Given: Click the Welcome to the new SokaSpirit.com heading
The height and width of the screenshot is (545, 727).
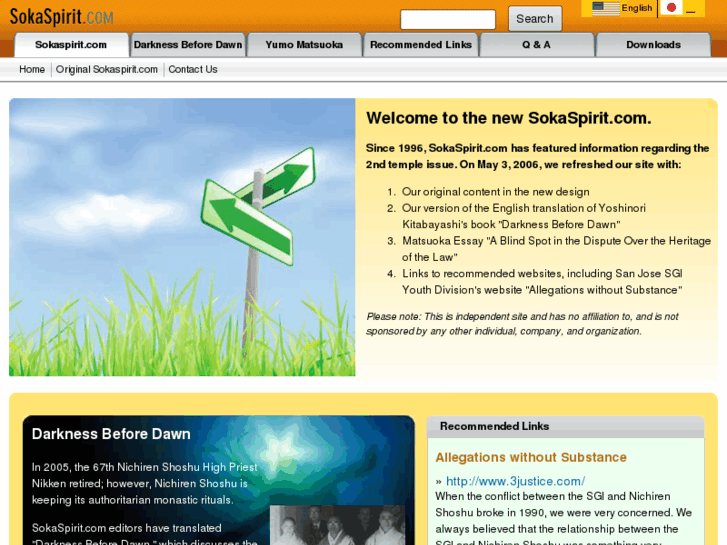Looking at the screenshot, I should [509, 118].
